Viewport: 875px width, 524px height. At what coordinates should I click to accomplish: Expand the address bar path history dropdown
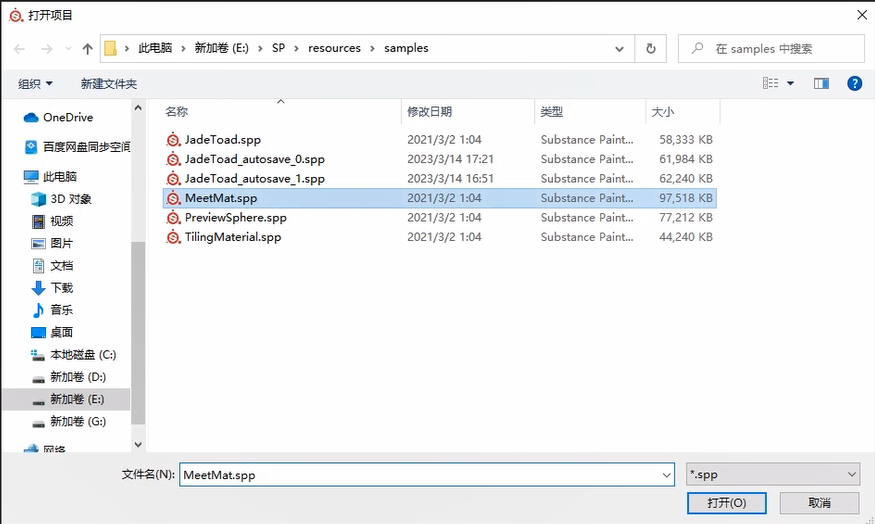point(621,48)
